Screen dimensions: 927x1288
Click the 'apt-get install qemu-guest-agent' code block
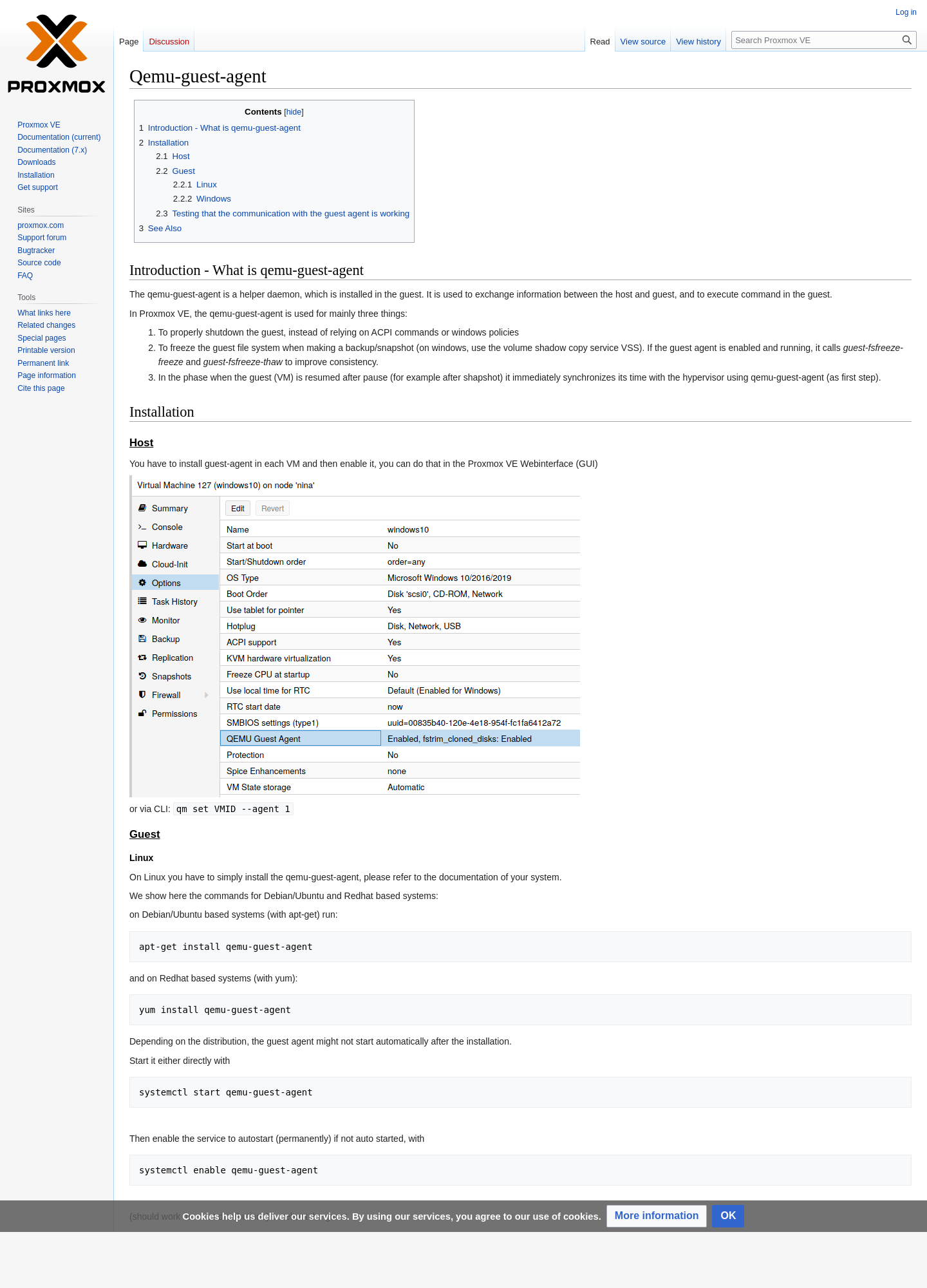tap(520, 947)
